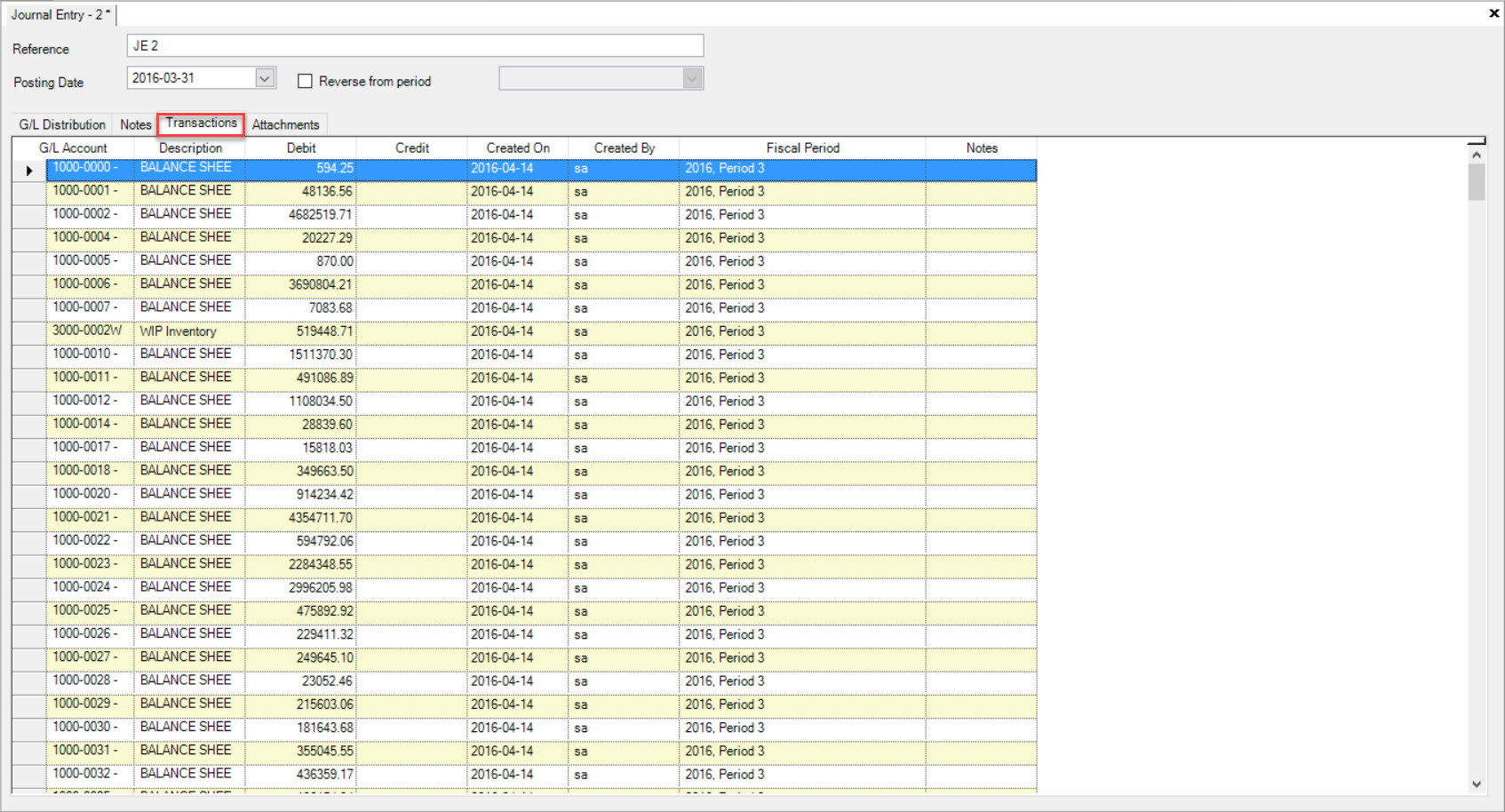This screenshot has width=1505, height=812.
Task: Click debit amount 2996205.98
Action: coord(301,588)
